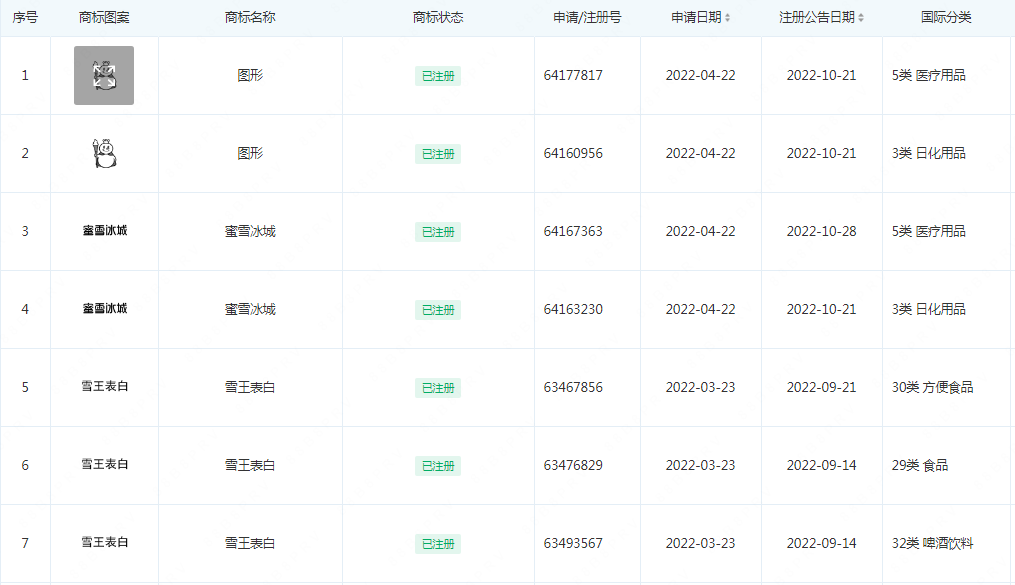The image size is (1015, 585).
Task: Click the 商标图案 column header
Action: click(104, 17)
